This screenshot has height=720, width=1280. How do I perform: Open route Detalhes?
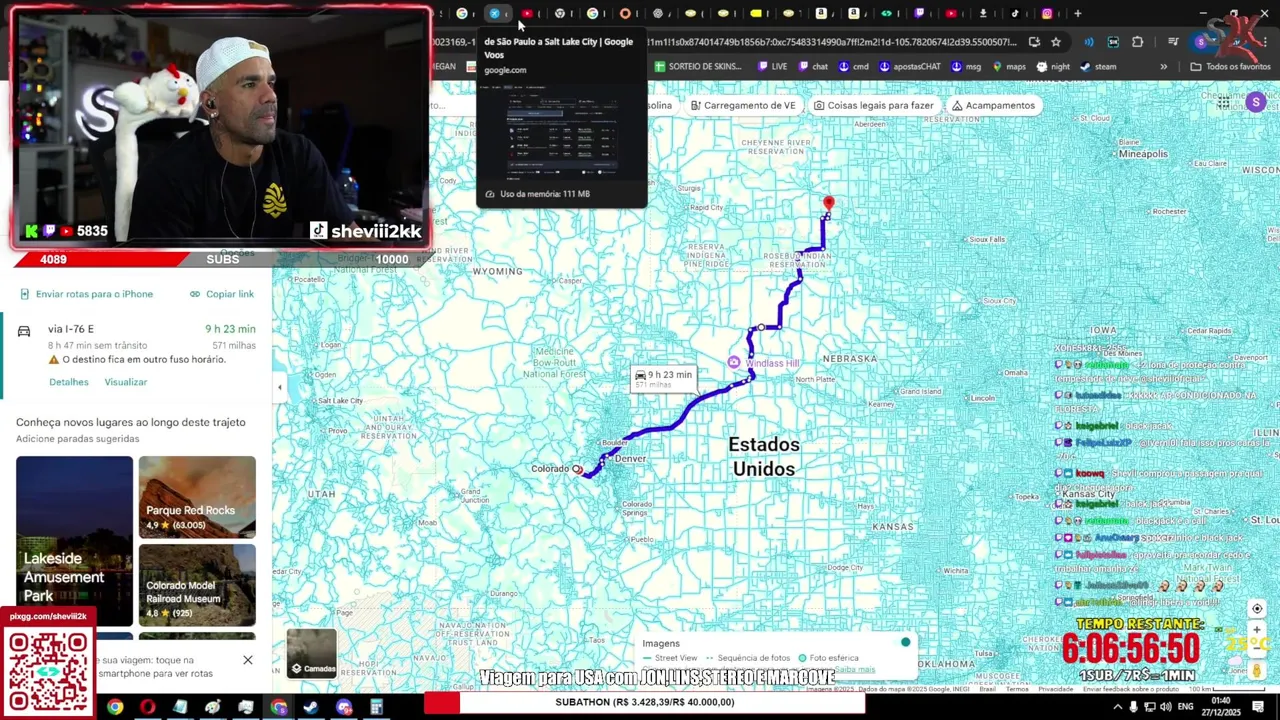click(69, 382)
